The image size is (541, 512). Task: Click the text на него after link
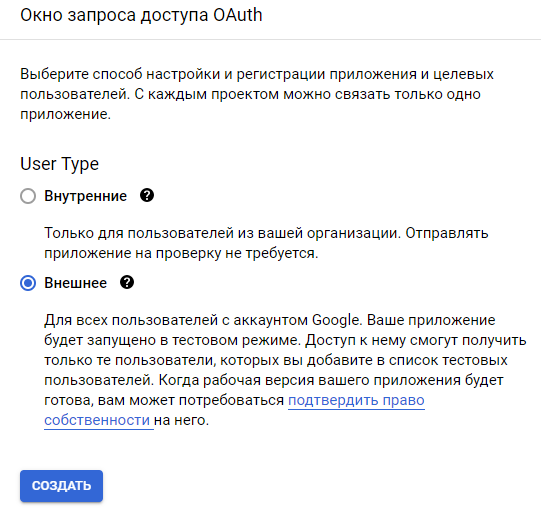pos(181,420)
